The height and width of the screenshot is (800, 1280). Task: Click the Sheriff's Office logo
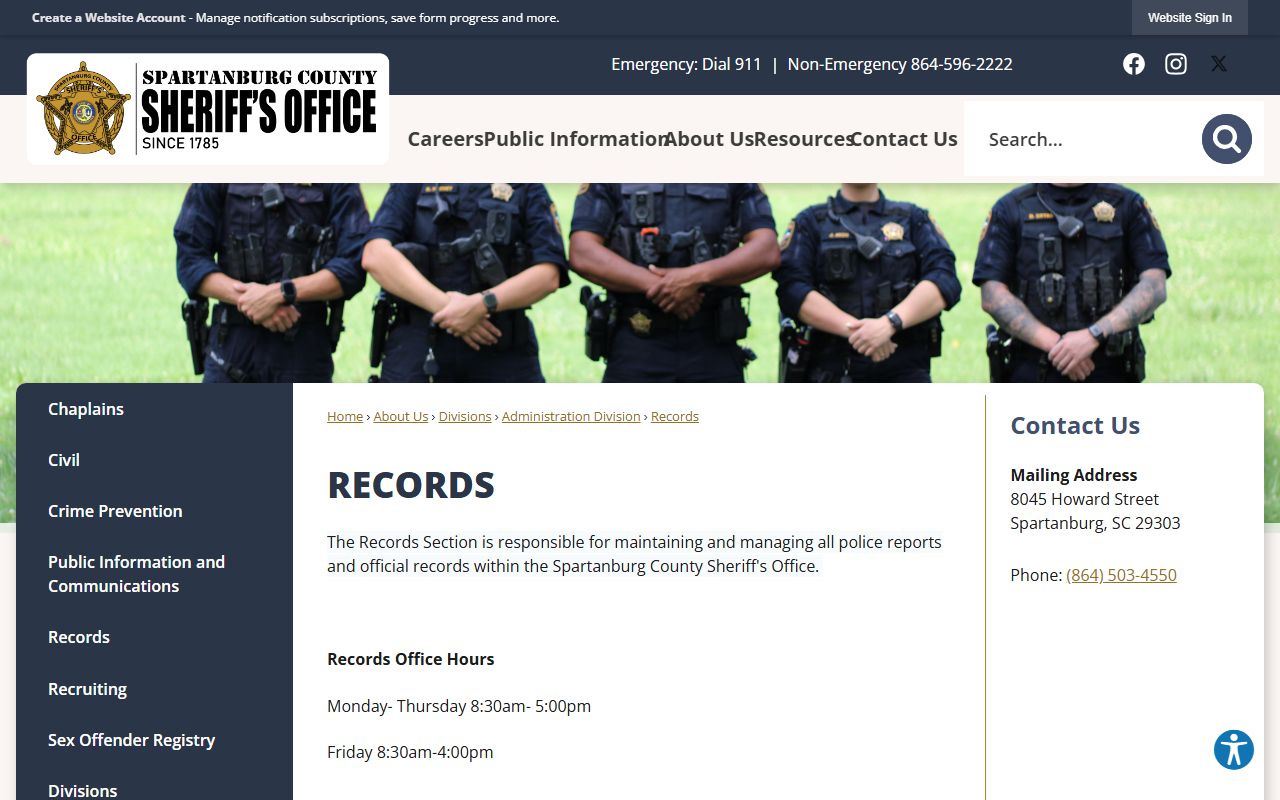click(x=208, y=109)
